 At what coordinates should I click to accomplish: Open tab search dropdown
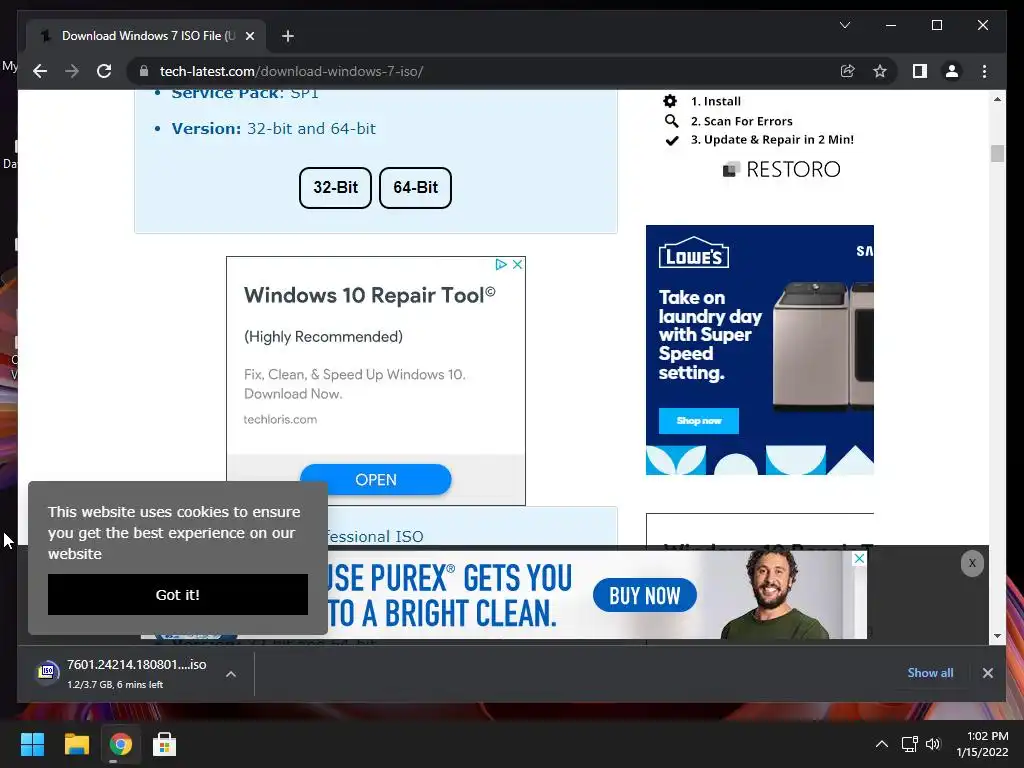pyautogui.click(x=844, y=25)
